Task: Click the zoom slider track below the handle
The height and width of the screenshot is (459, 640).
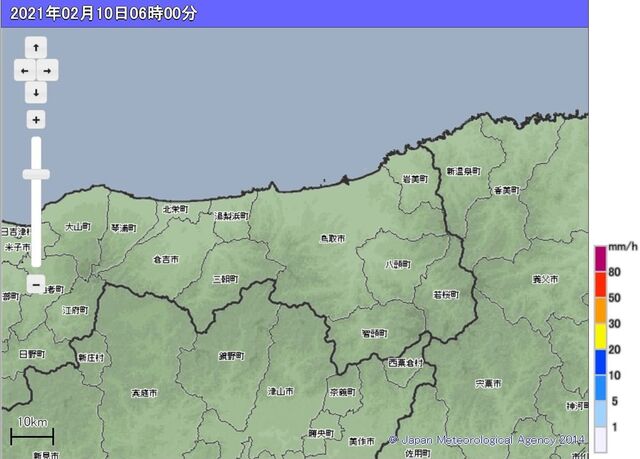Action: tap(36, 222)
